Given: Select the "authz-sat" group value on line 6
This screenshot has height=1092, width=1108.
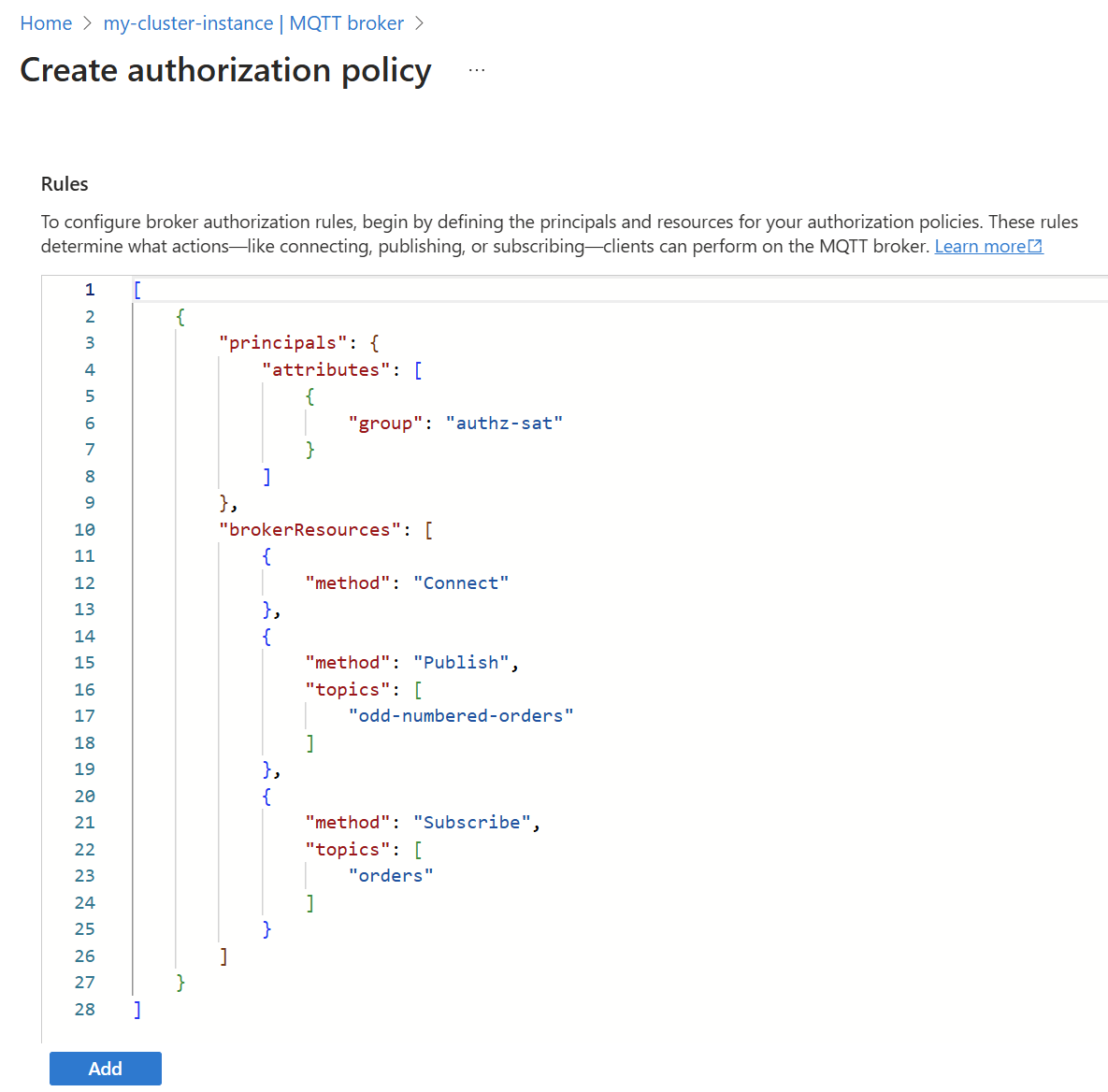Looking at the screenshot, I should pyautogui.click(x=505, y=423).
